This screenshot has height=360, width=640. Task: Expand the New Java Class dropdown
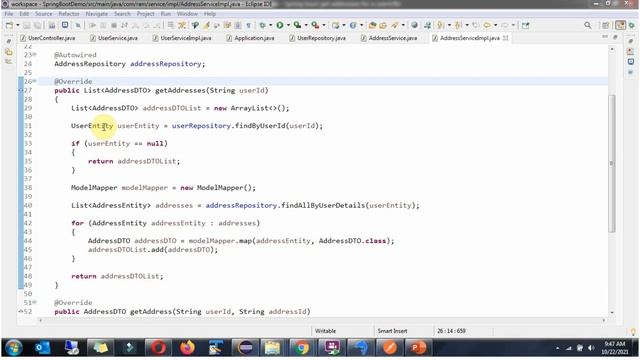(362, 25)
